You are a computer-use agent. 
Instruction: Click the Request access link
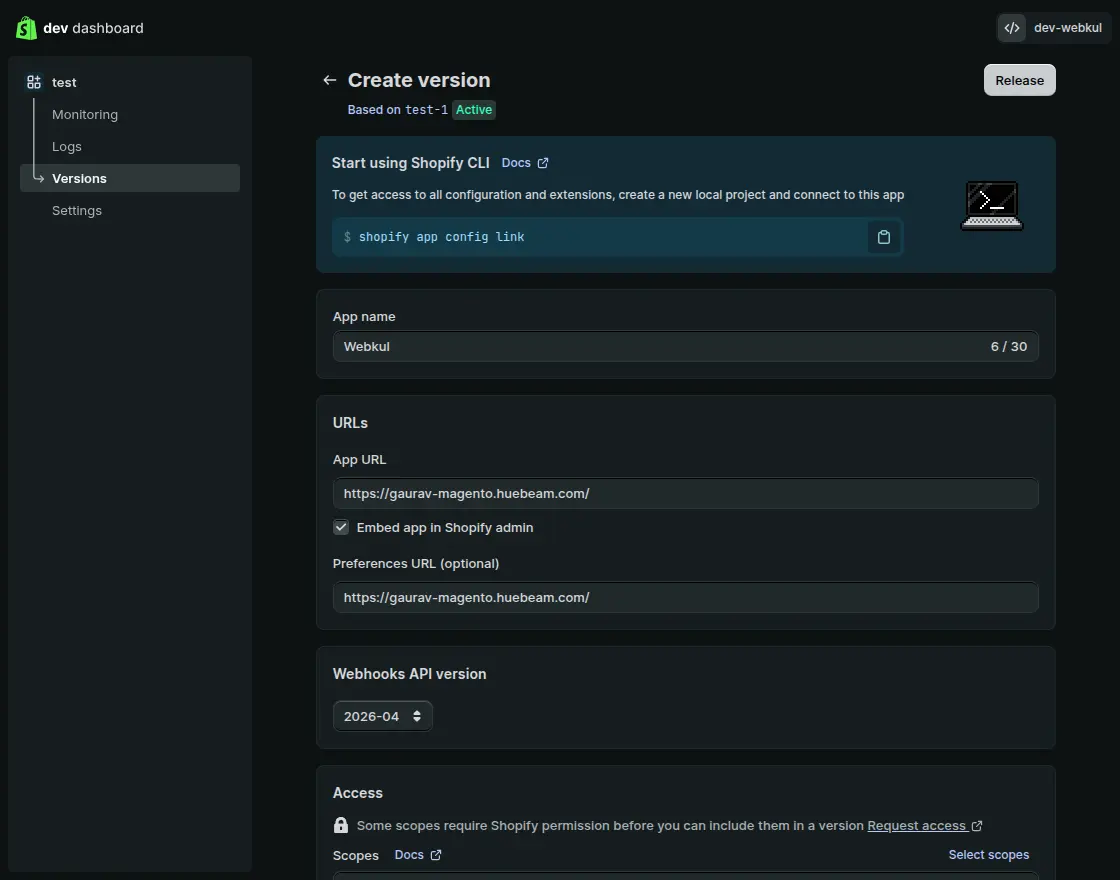point(925,826)
